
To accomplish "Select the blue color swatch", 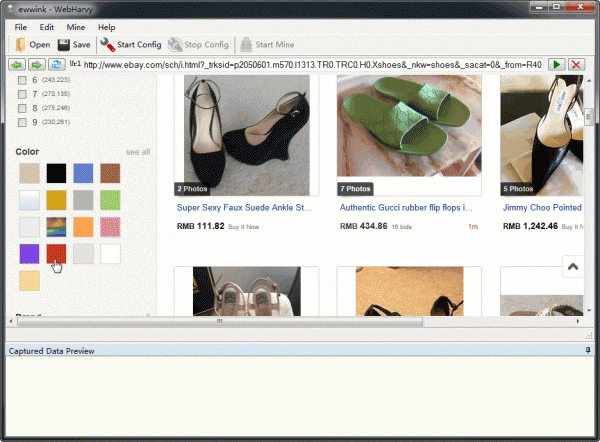I will pyautogui.click(x=83, y=173).
